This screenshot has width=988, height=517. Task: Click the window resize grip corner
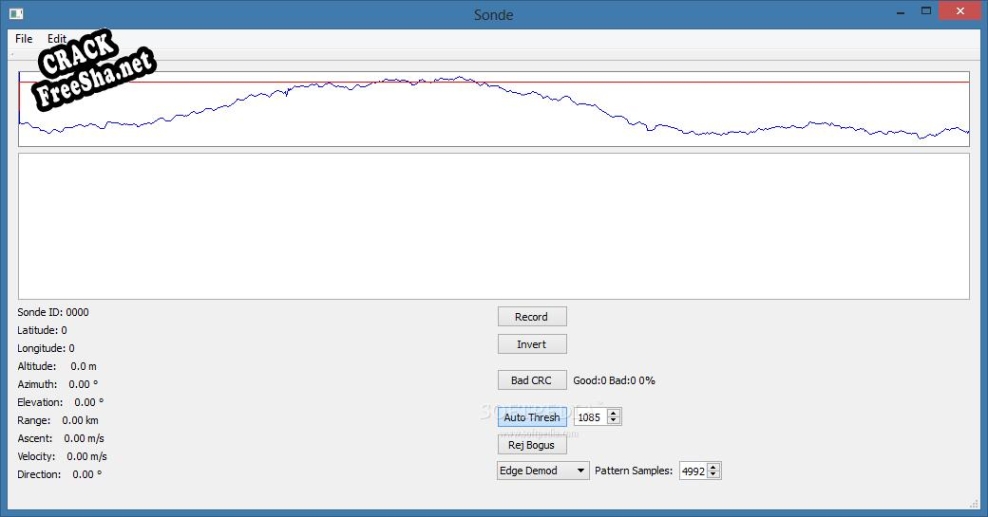(974, 503)
